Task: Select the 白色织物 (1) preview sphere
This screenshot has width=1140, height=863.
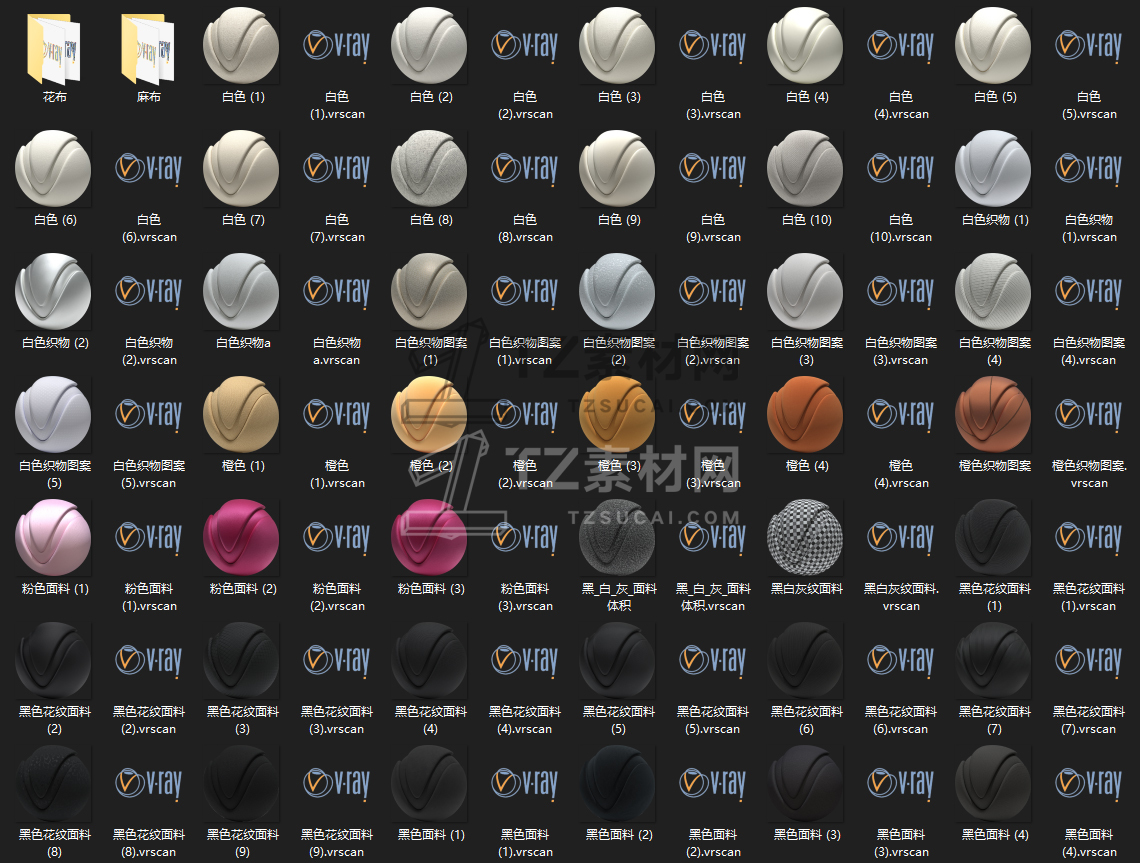Action: click(993, 169)
